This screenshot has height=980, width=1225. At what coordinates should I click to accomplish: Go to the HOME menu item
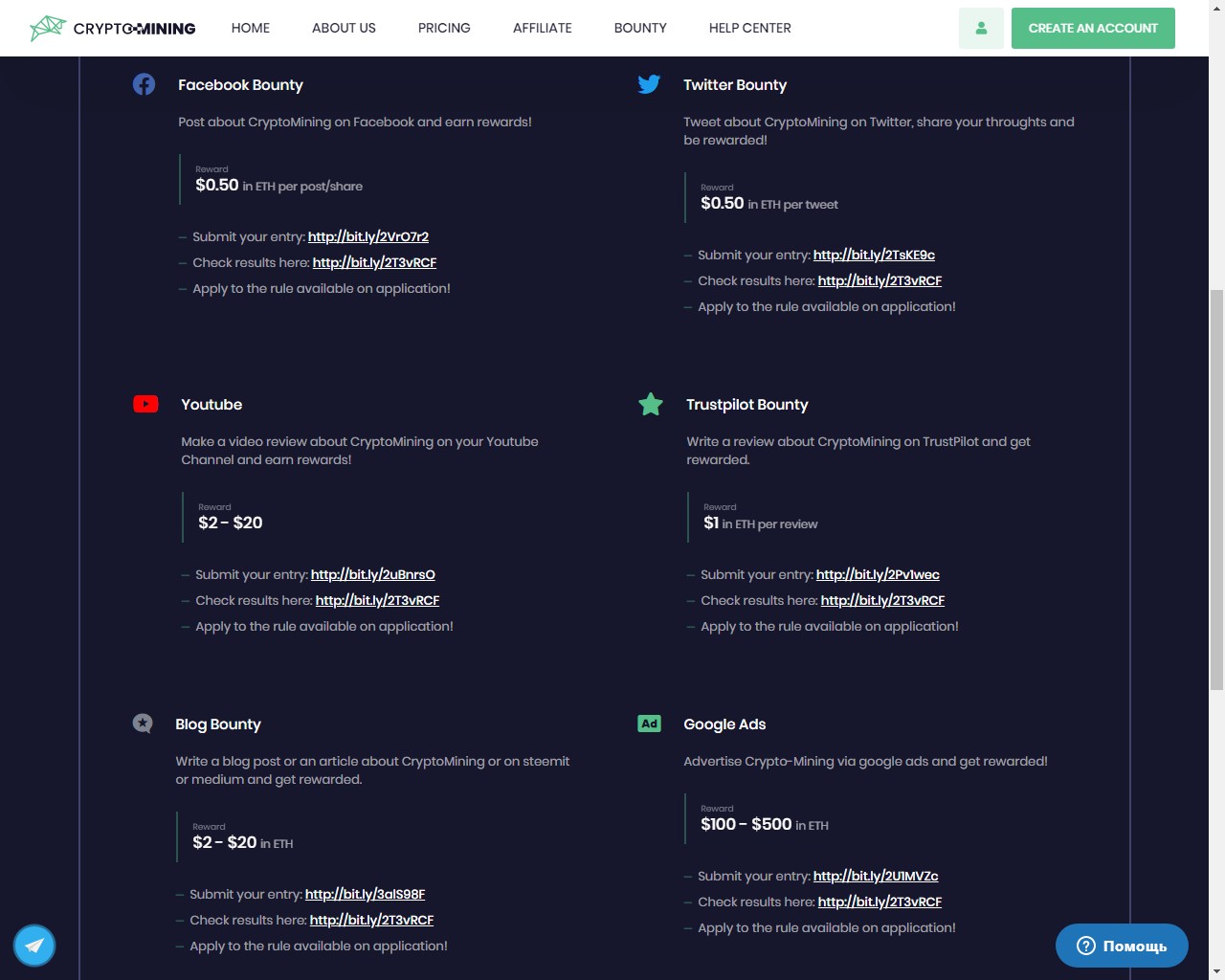click(x=251, y=28)
